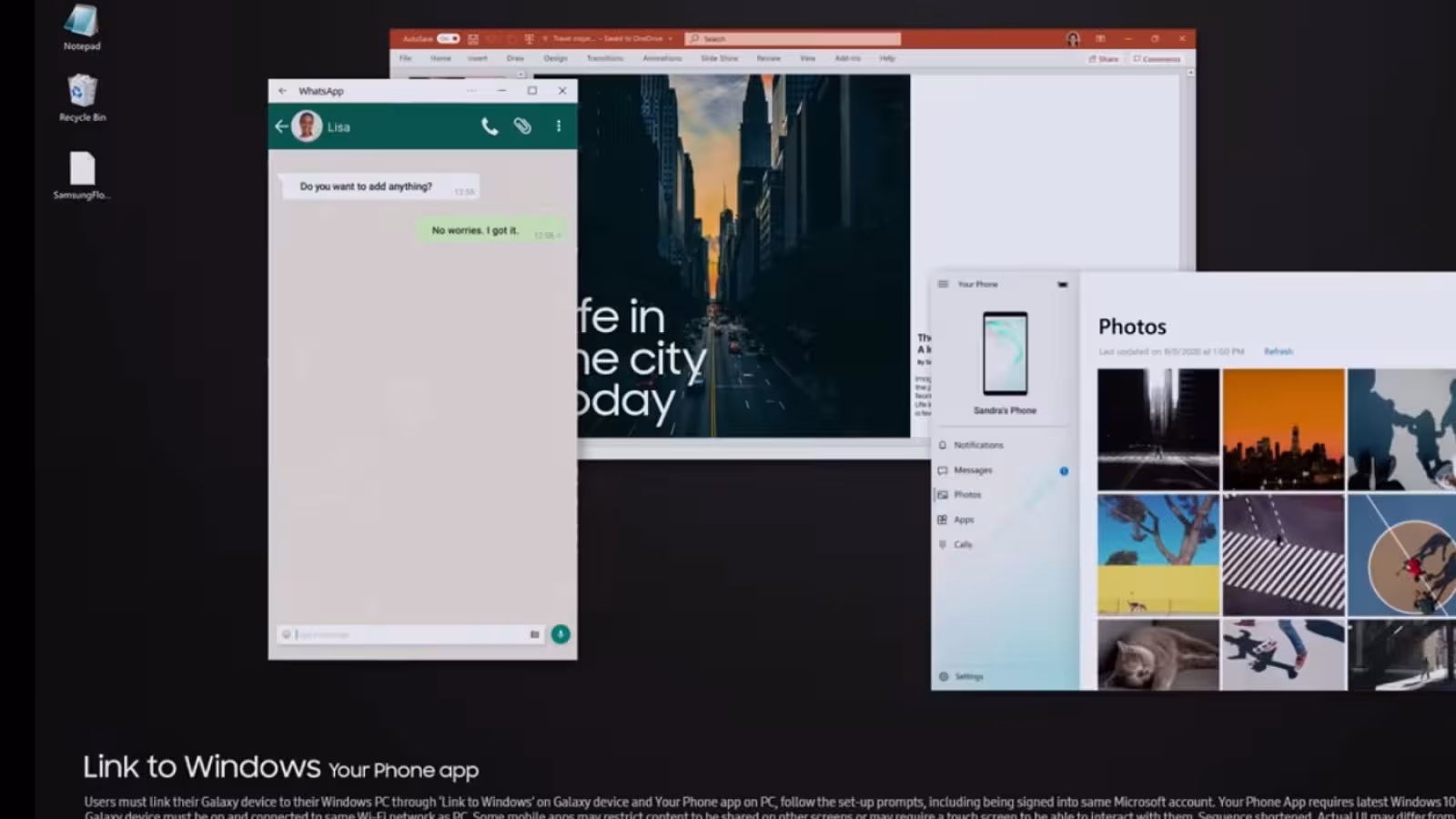Click the Sandra's Phone device image
The width and height of the screenshot is (1456, 819).
(1005, 353)
